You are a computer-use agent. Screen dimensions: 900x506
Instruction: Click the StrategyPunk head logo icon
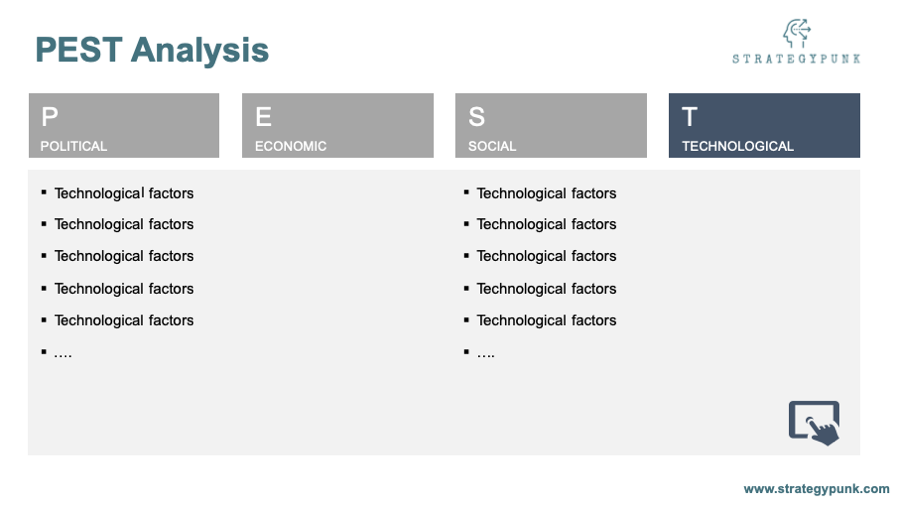point(797,33)
